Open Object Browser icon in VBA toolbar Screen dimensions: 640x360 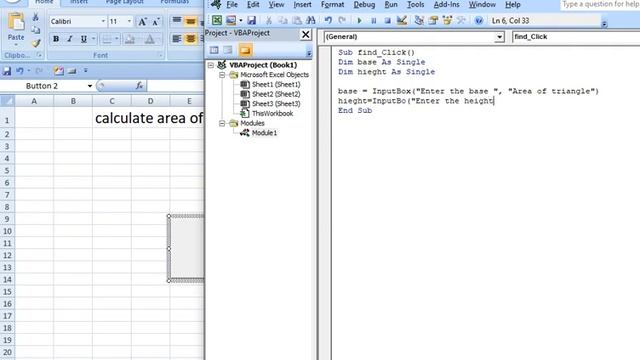447,20
